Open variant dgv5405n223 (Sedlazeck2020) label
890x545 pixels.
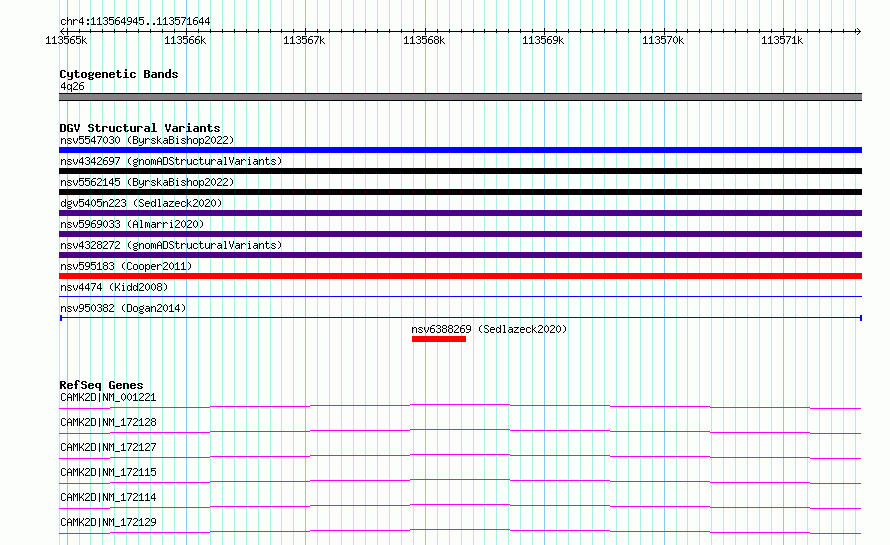[x=141, y=203]
